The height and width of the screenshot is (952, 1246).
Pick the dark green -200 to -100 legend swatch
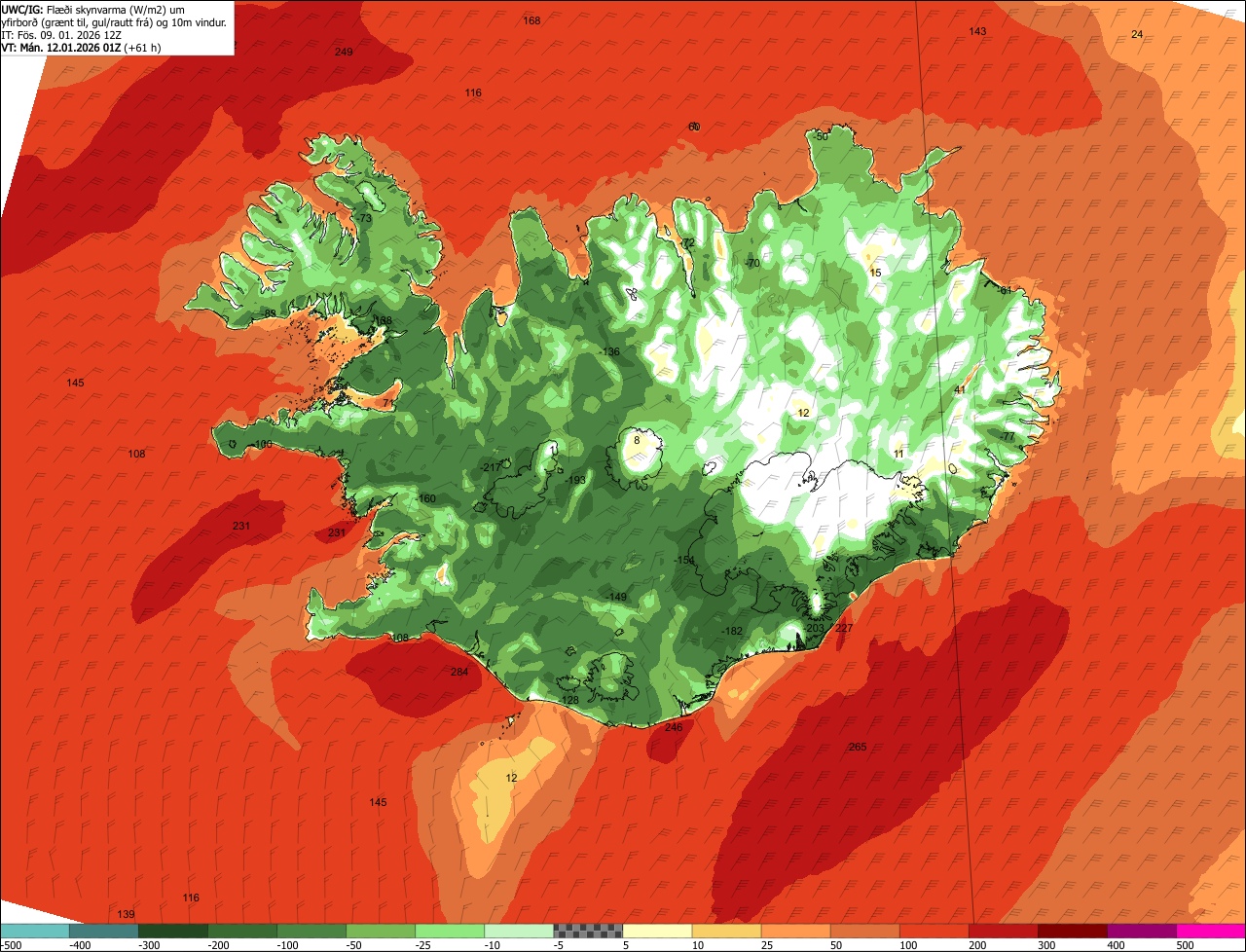click(x=241, y=931)
